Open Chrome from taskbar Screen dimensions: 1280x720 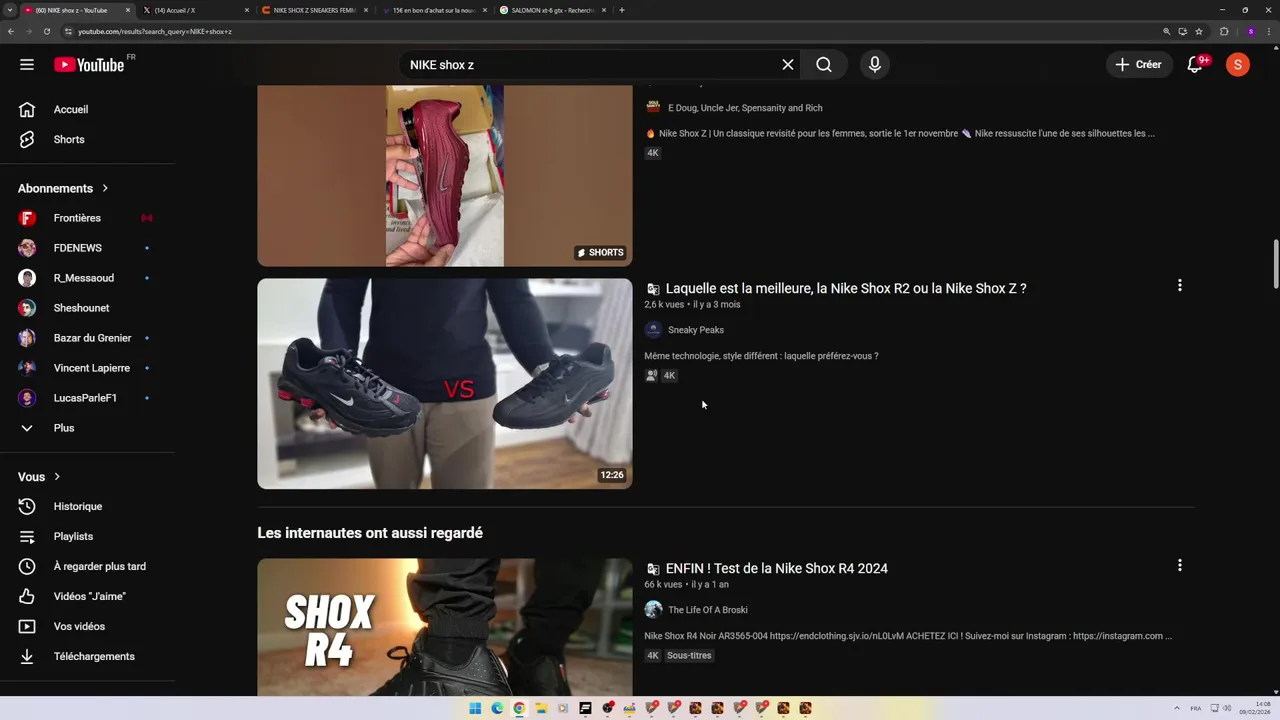[519, 708]
